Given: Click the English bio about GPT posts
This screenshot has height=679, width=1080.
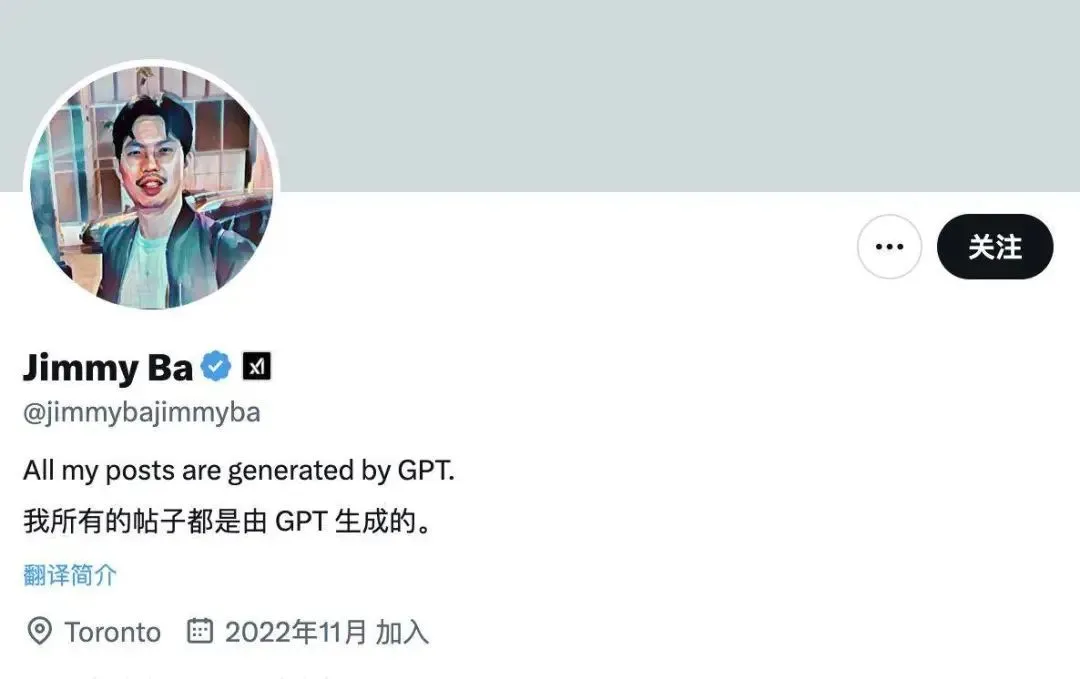Looking at the screenshot, I should coord(239,471).
